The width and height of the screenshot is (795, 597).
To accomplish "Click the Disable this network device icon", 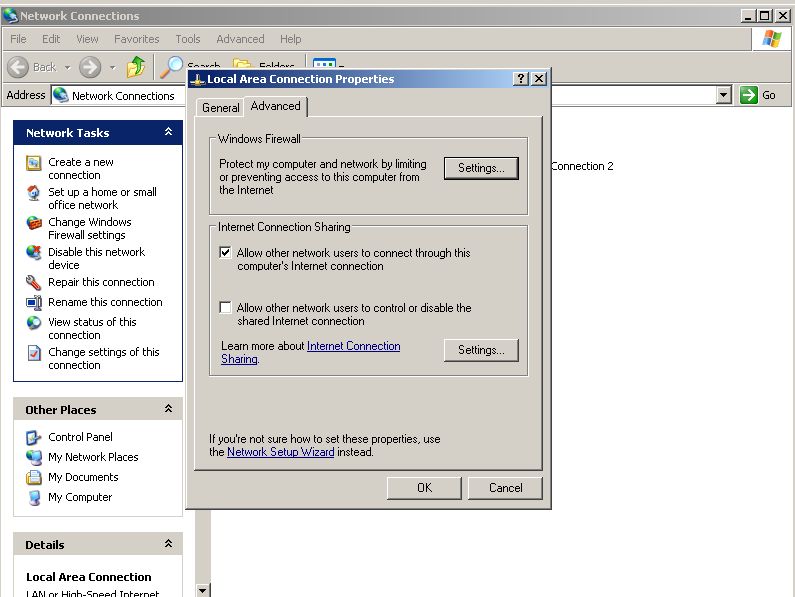I will pyautogui.click(x=33, y=253).
